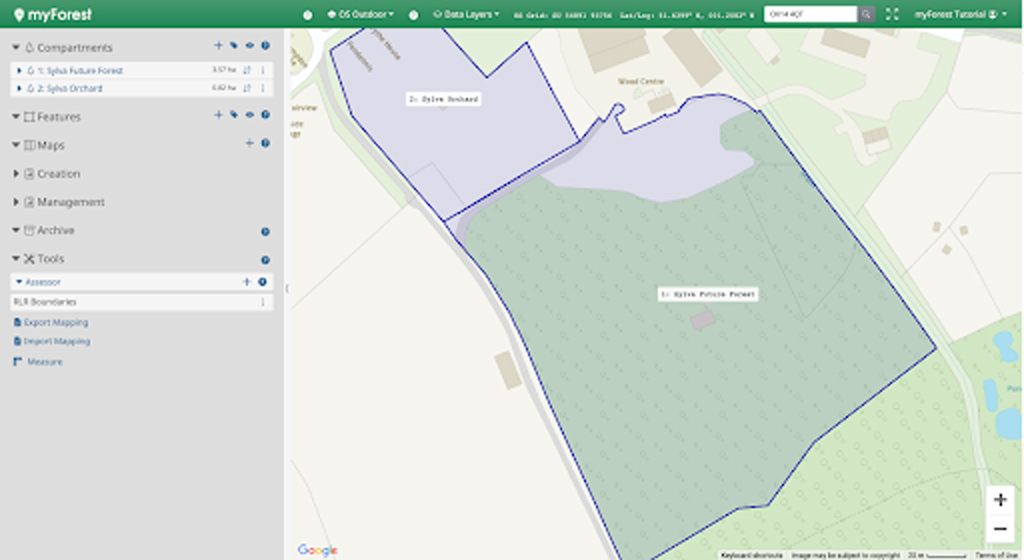The image size is (1024, 560).
Task: Open the RLR Boundaries options menu
Action: point(263,302)
